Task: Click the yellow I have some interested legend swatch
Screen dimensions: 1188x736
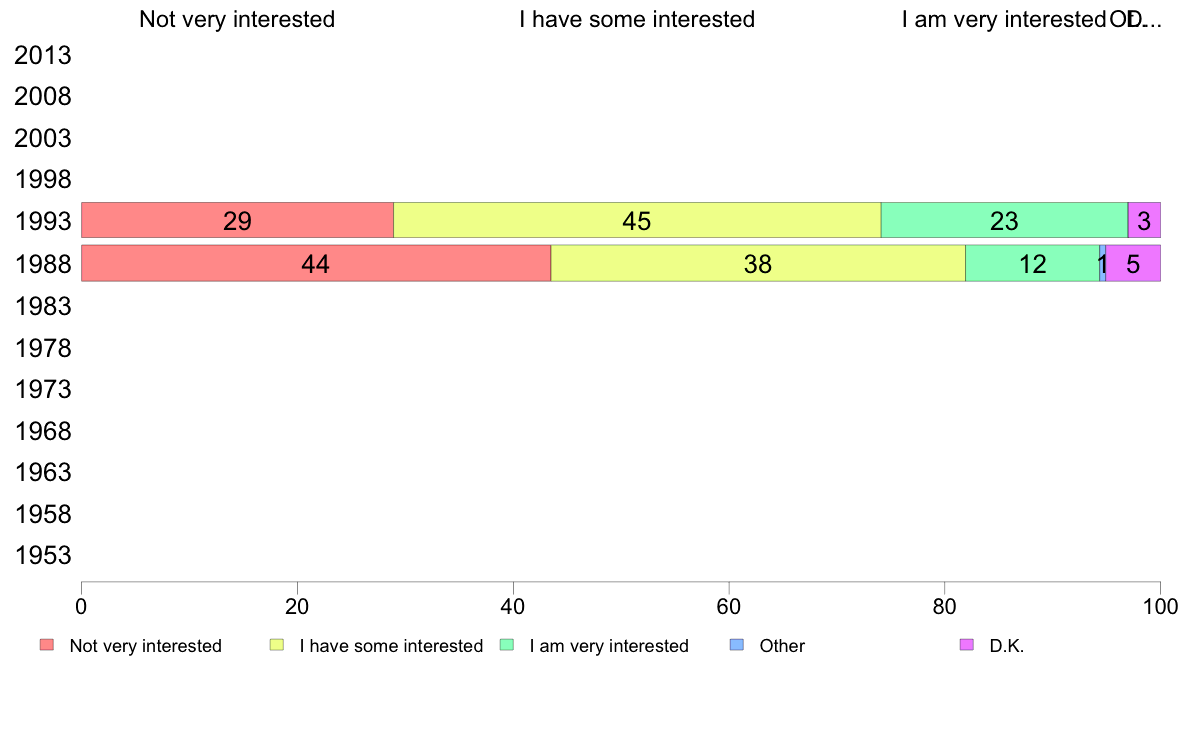Action: coord(277,645)
